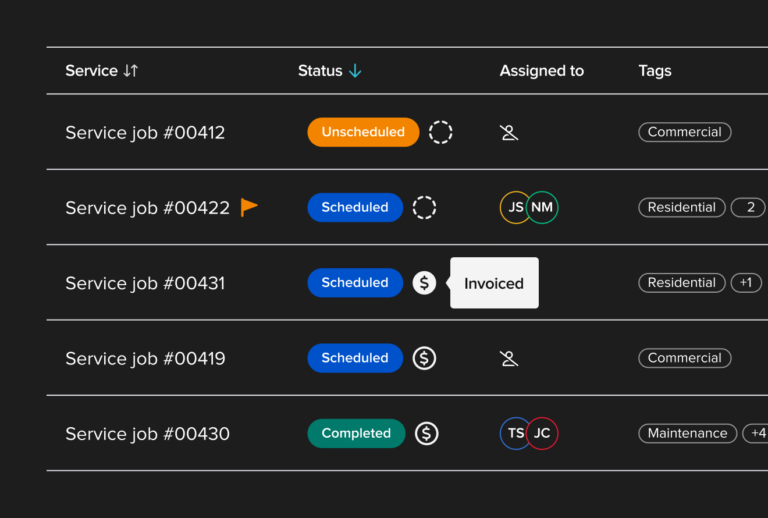Viewport: 768px width, 518px height.
Task: Click Residential tag on job #00422
Action: tap(682, 208)
